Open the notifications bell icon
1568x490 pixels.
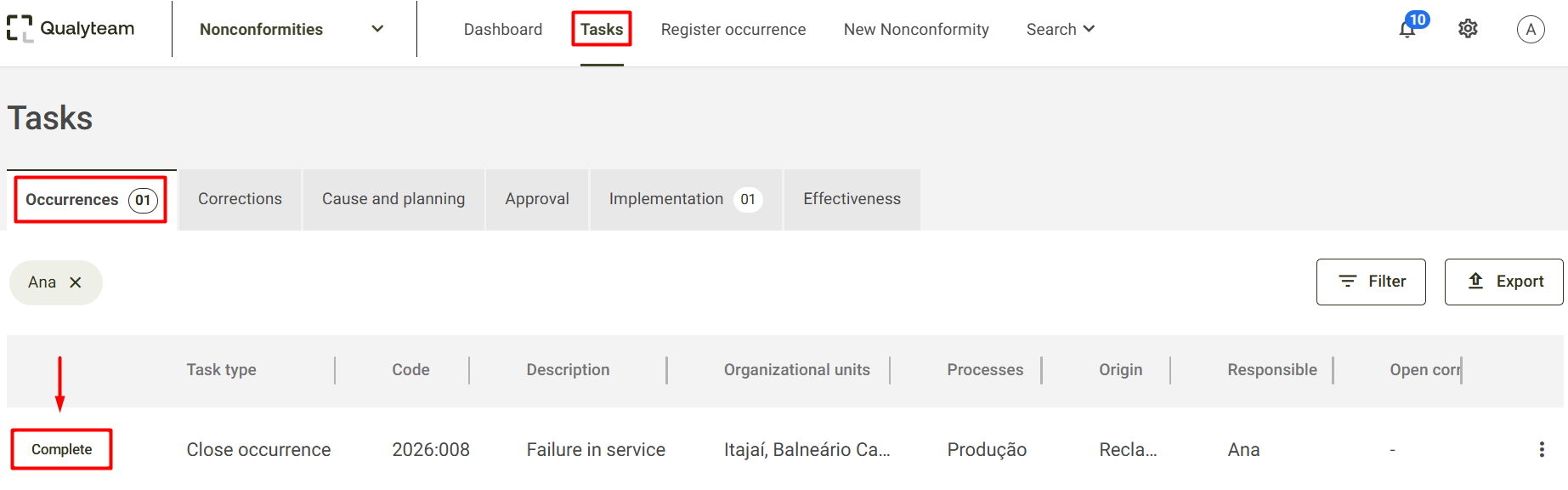(1408, 29)
